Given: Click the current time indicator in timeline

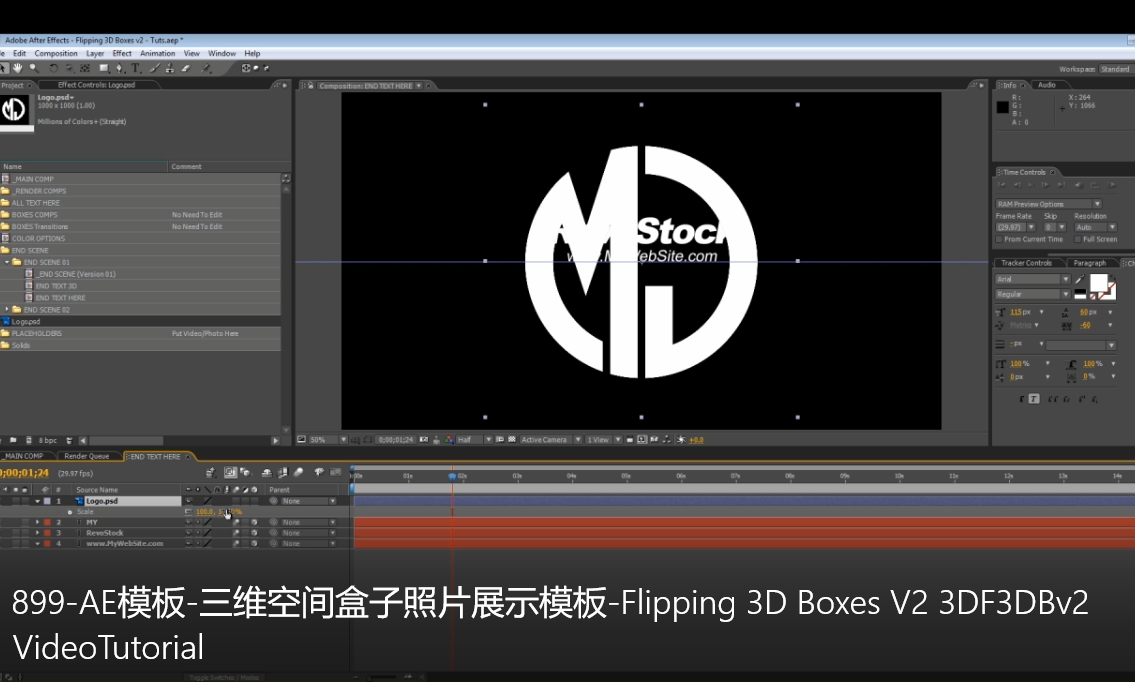Looking at the screenshot, I should [x=452, y=476].
